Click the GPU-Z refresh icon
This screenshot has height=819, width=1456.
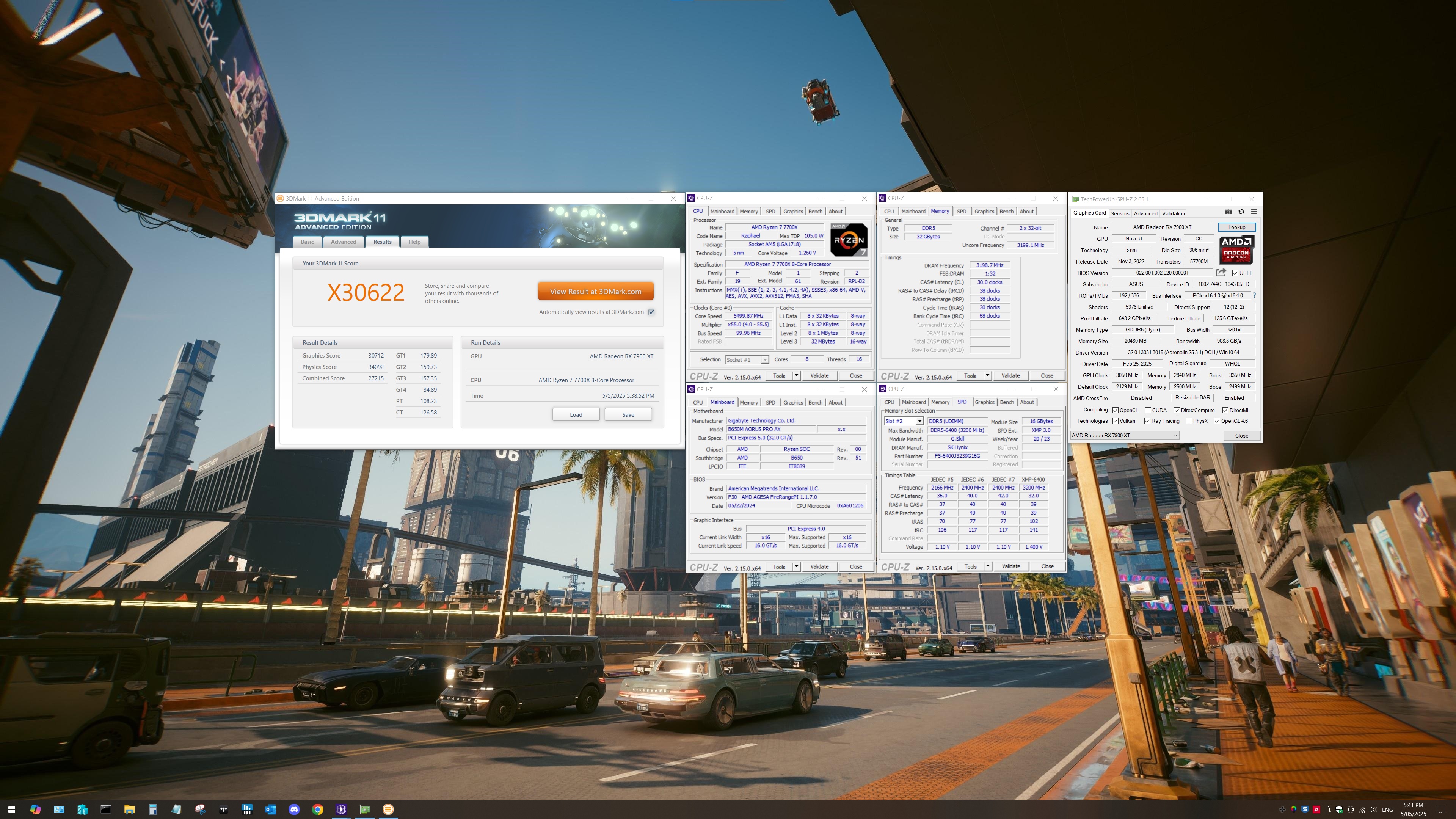pyautogui.click(x=1241, y=212)
